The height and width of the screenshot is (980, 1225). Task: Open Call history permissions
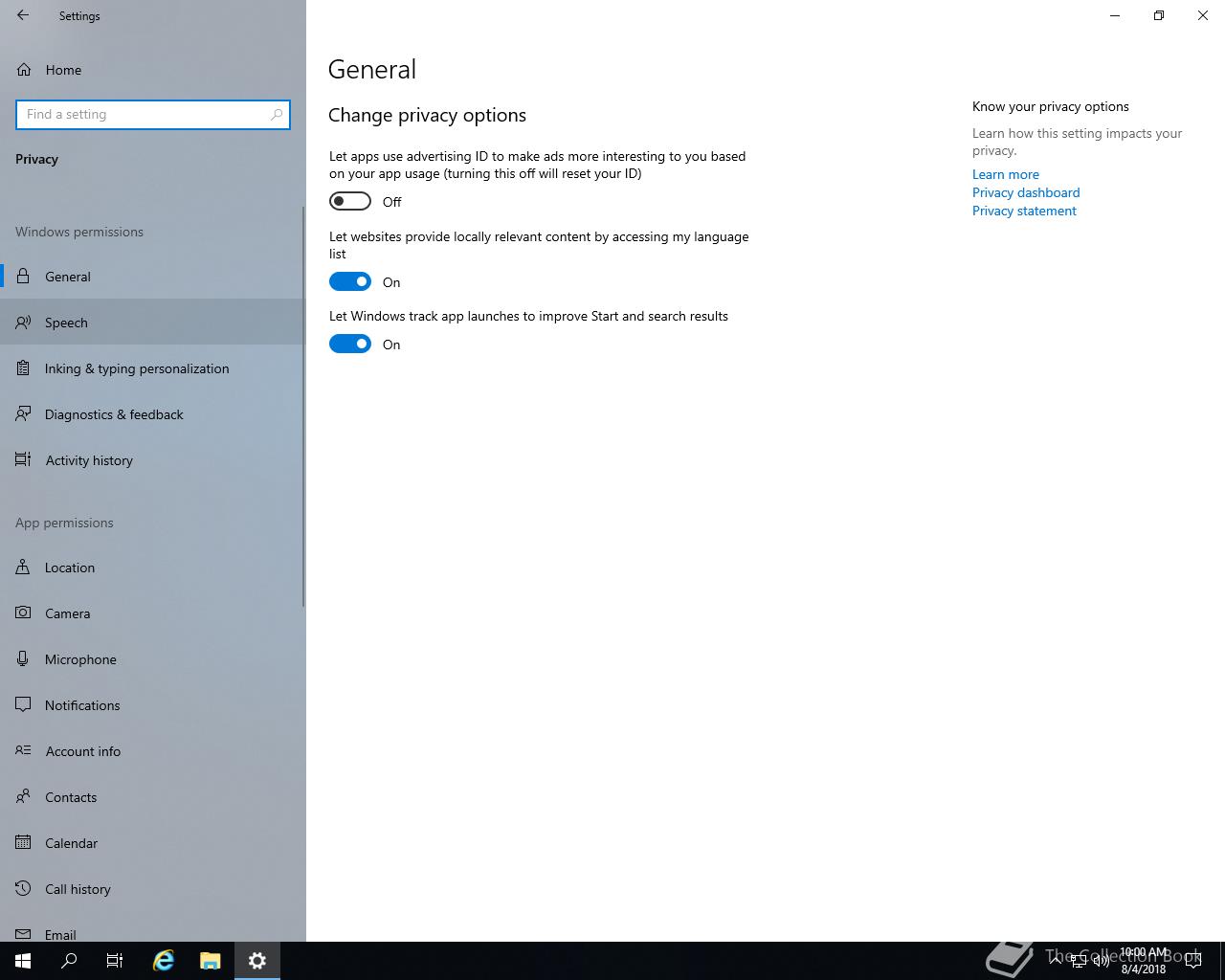(153, 889)
